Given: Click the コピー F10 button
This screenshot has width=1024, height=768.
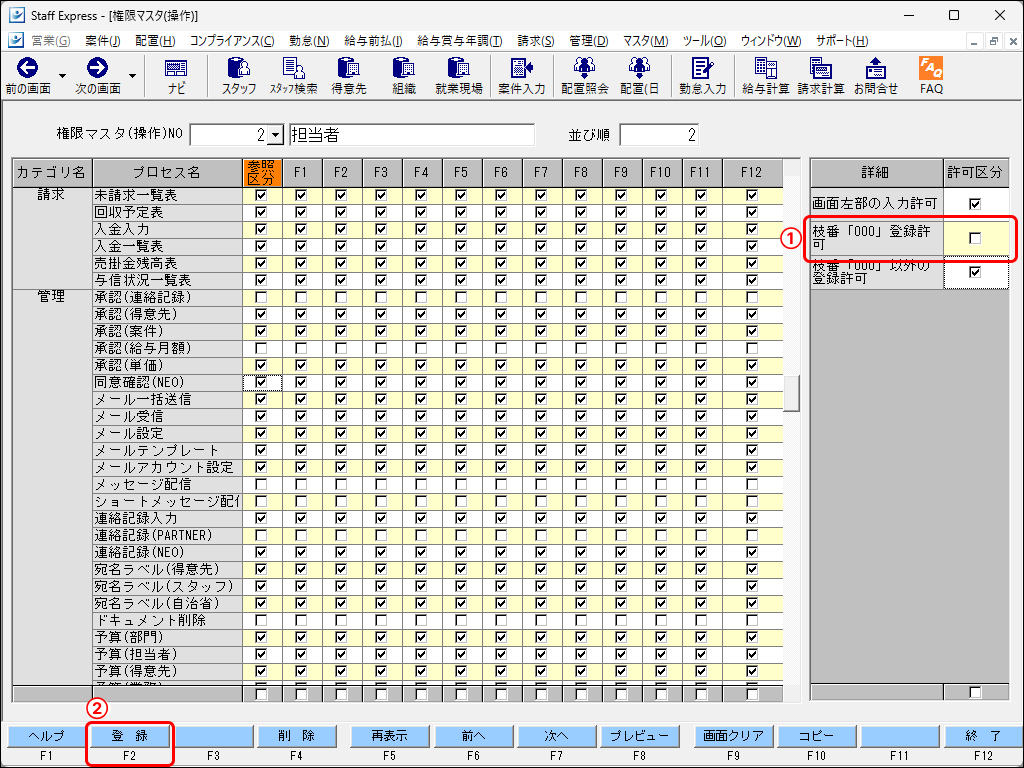Looking at the screenshot, I should tap(816, 736).
